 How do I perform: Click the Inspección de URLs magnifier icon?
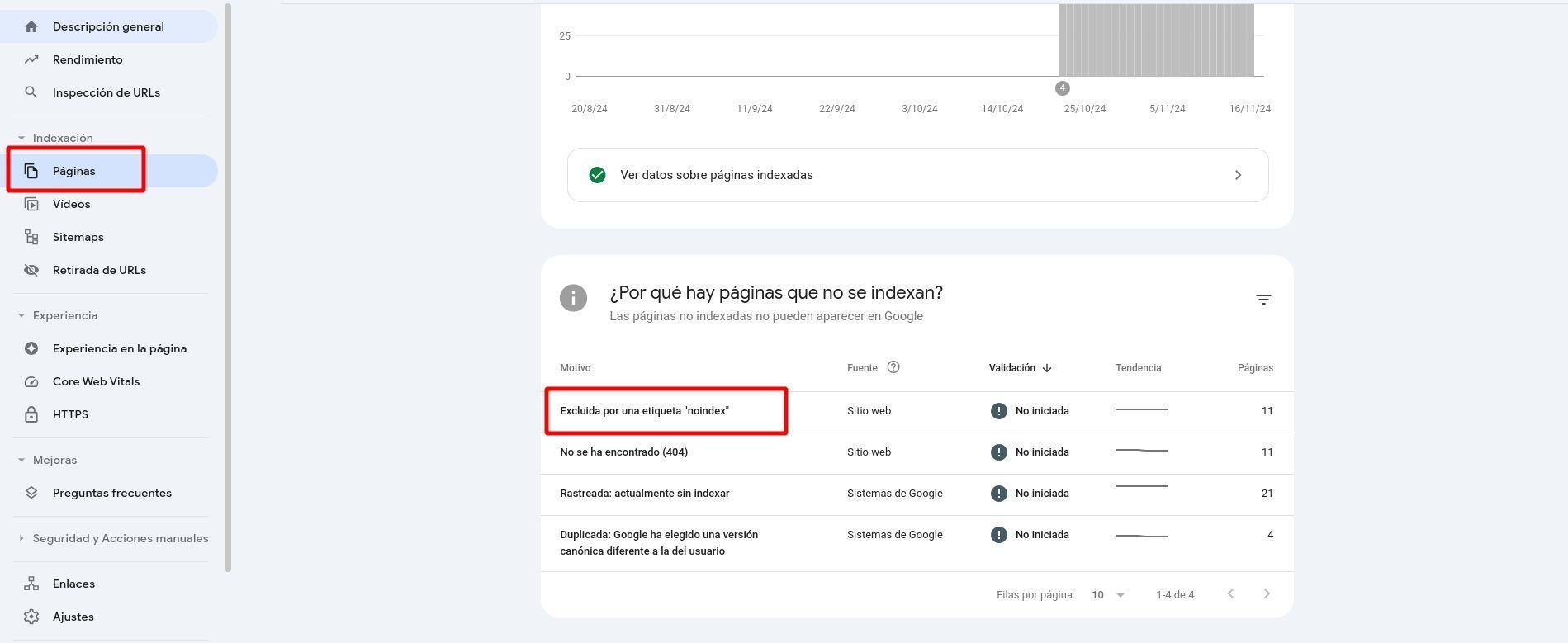coord(31,92)
